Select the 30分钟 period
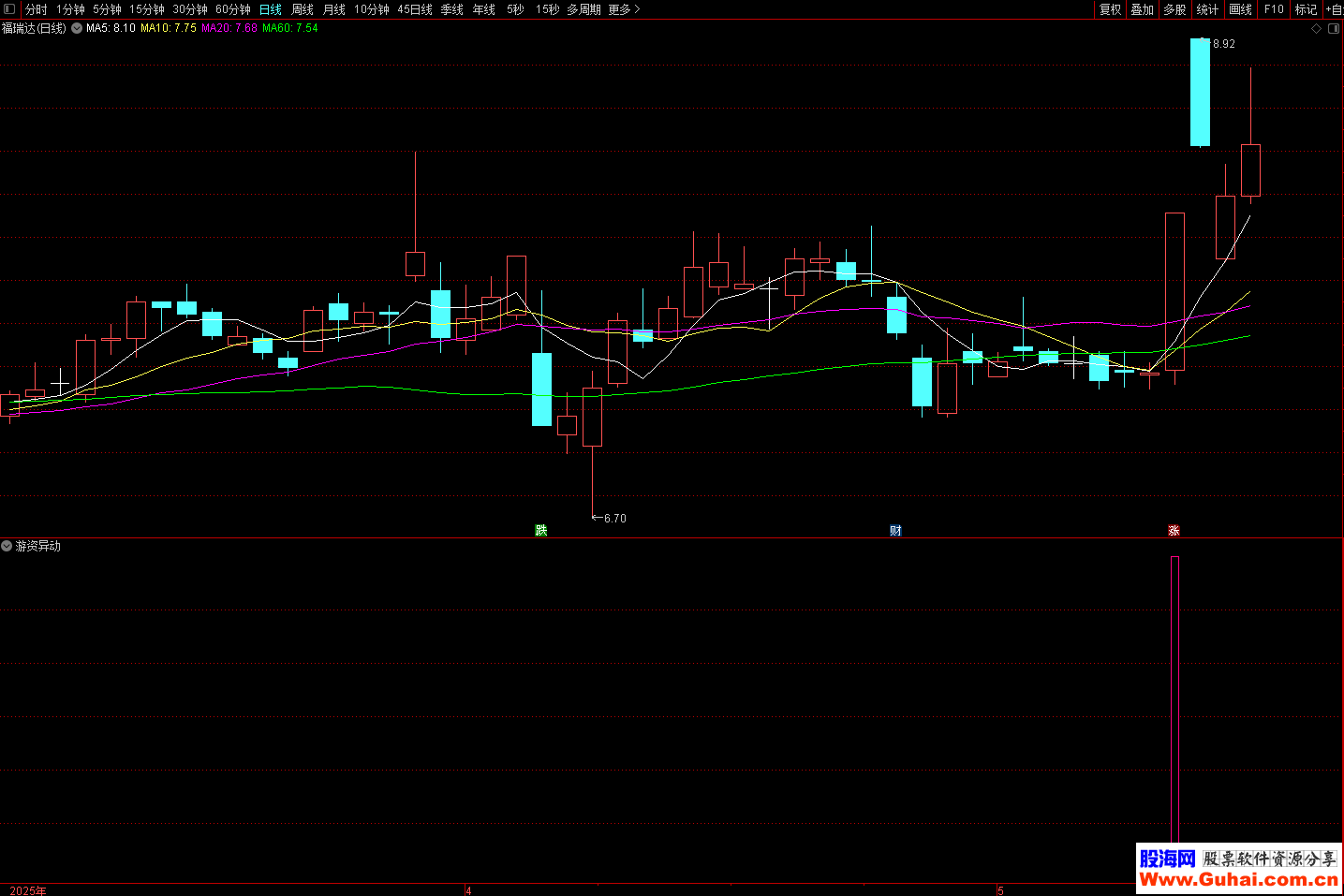Screen dimensions: 1344x896 coord(190,9)
